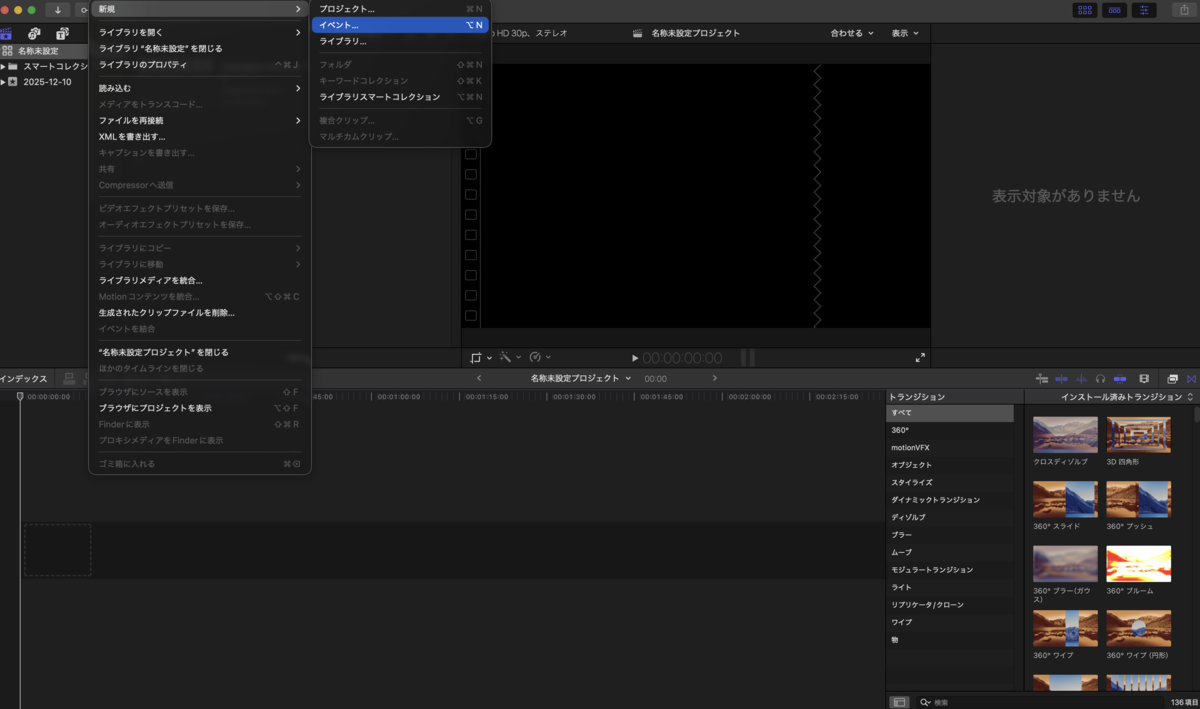
Task: Show the Effects browser icon
Action: point(1173,379)
